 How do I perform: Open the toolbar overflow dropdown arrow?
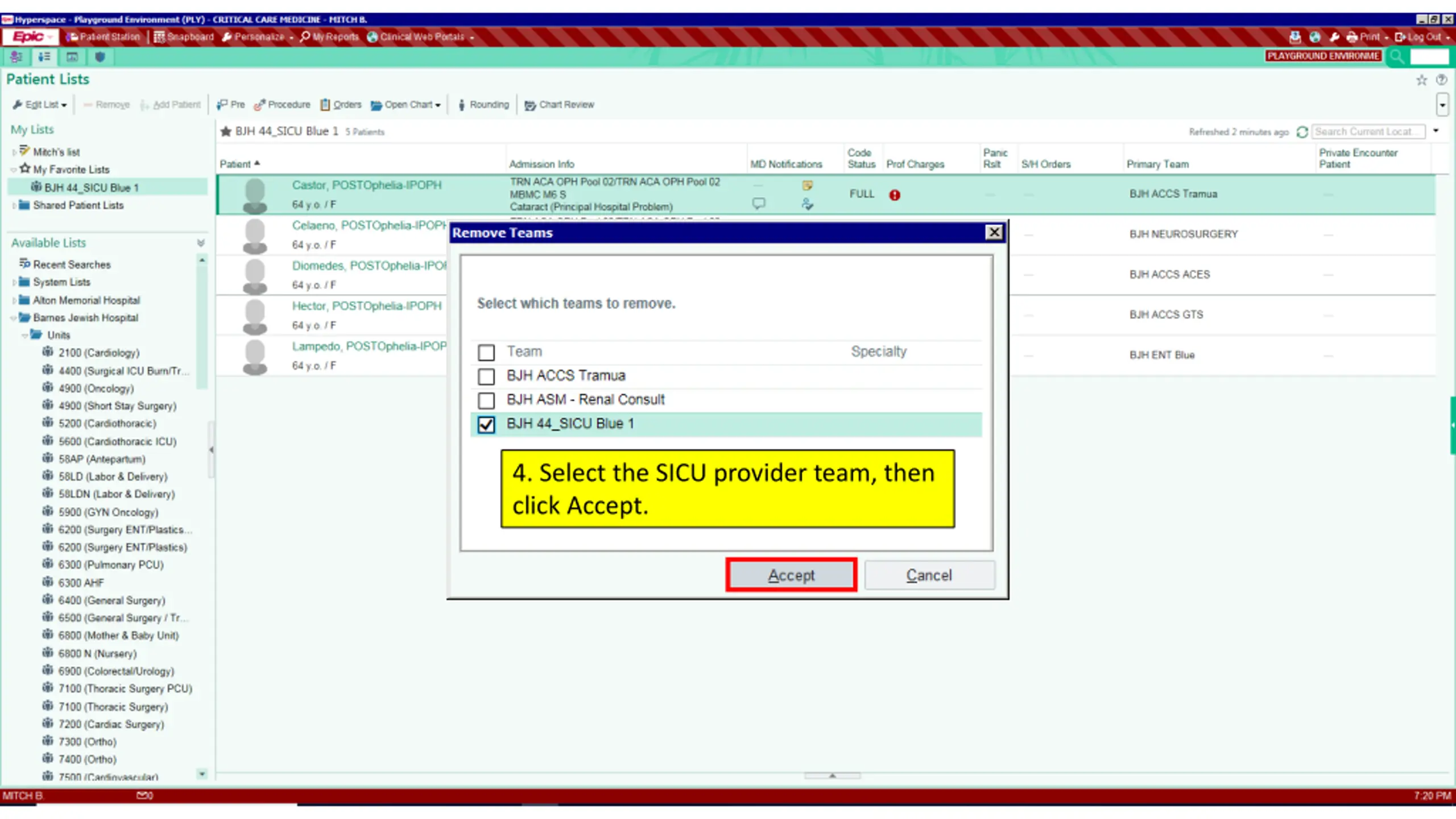(x=1442, y=105)
